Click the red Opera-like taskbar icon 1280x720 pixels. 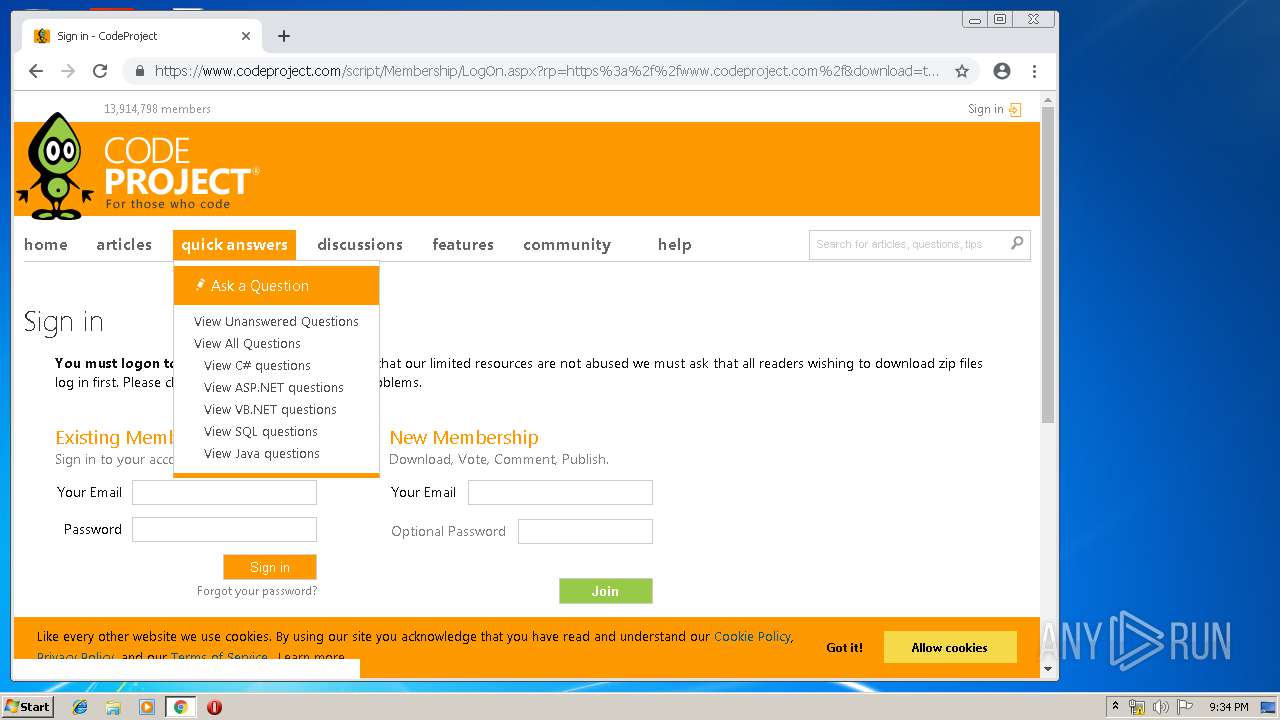click(214, 707)
